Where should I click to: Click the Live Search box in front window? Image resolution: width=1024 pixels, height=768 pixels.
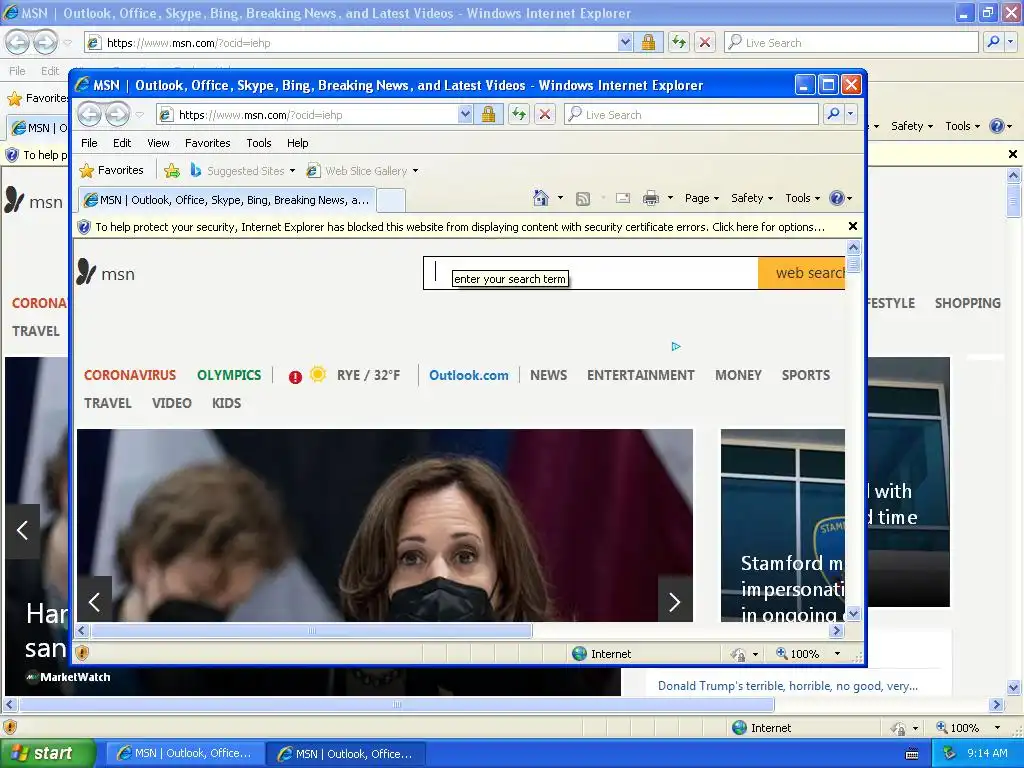tap(691, 114)
